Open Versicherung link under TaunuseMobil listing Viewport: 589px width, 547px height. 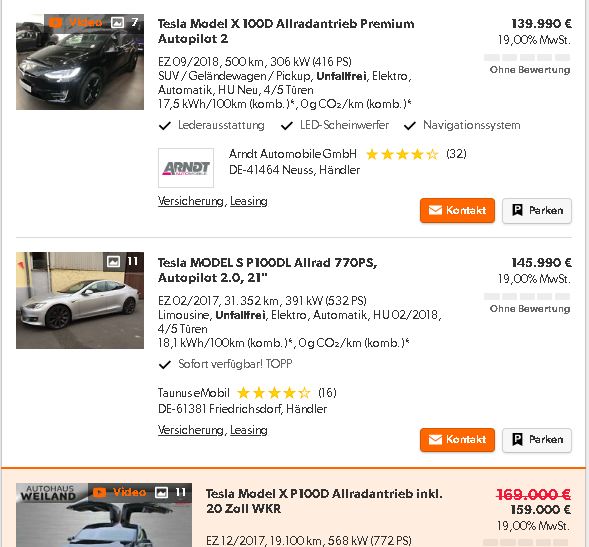click(191, 430)
